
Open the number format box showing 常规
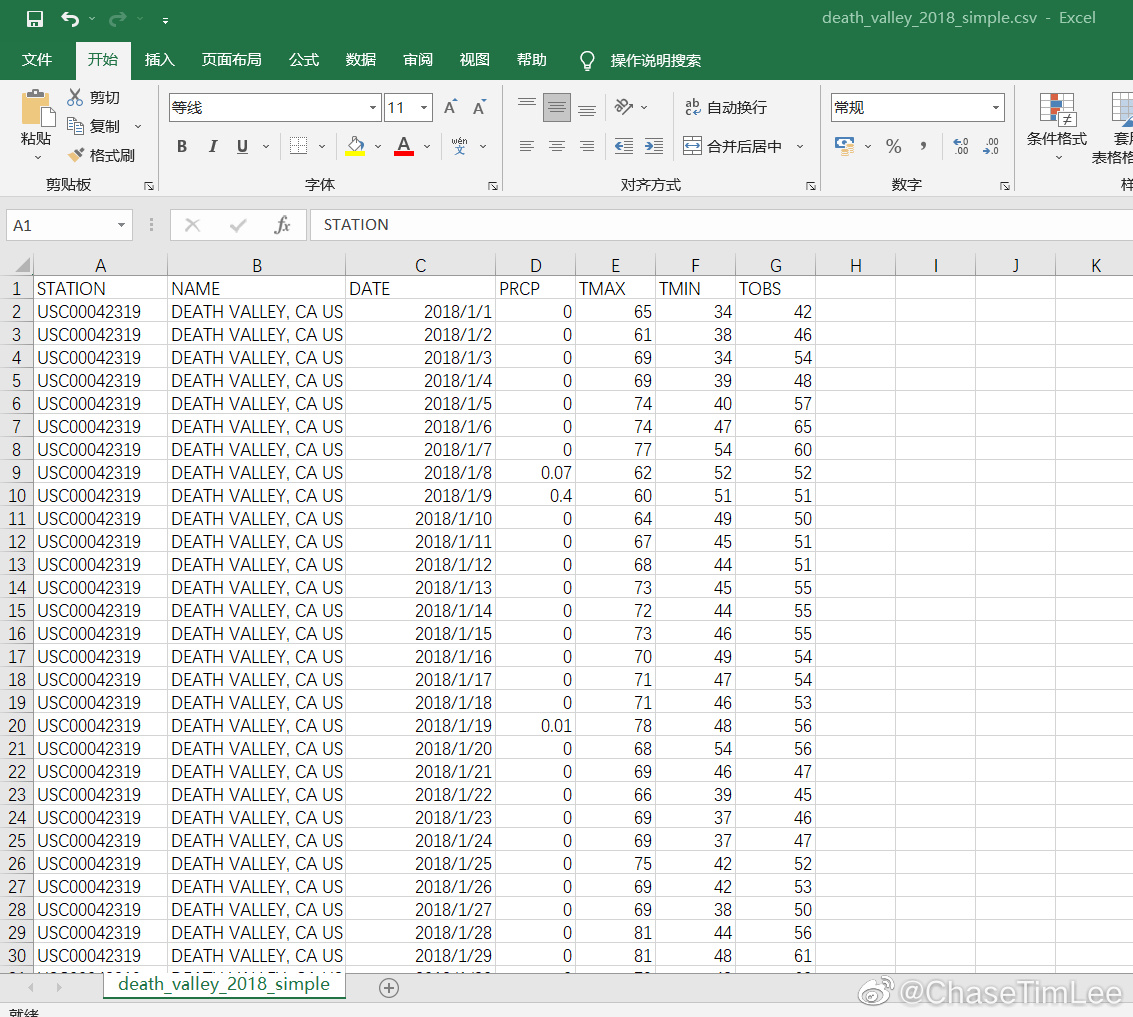[918, 108]
